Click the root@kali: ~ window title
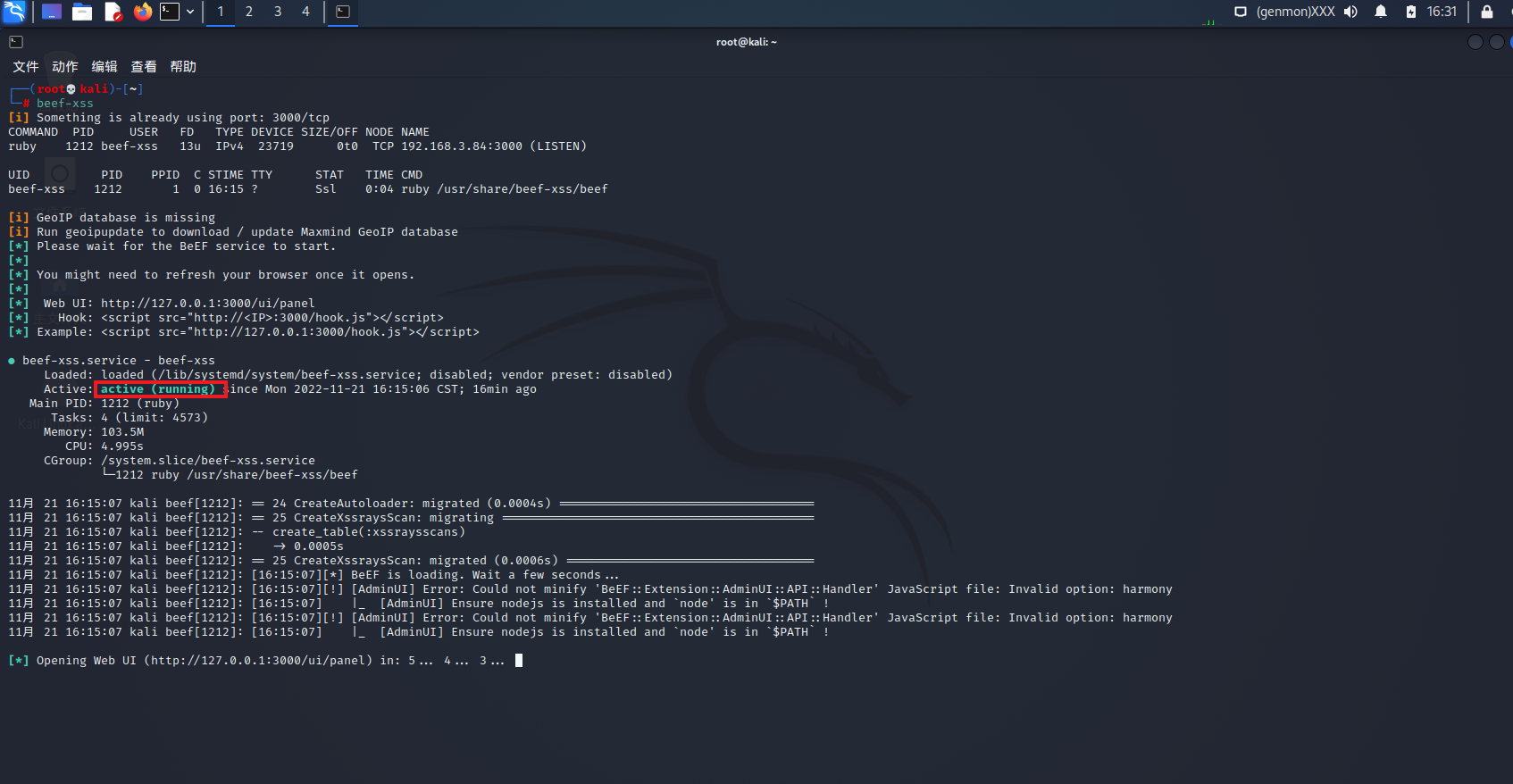This screenshot has height=784, width=1513. click(747, 42)
